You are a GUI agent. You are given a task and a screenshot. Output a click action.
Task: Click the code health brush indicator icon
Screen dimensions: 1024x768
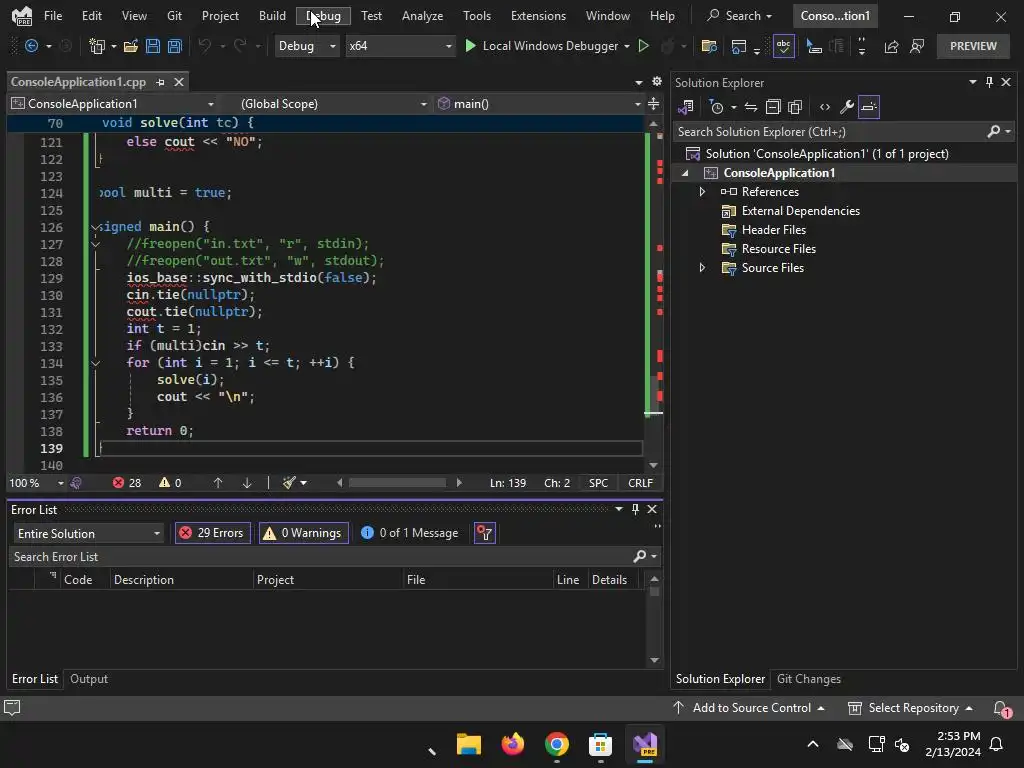pyautogui.click(x=76, y=483)
